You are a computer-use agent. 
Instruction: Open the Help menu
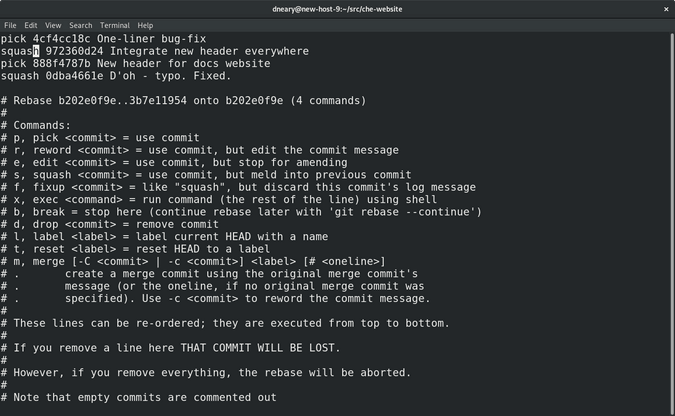[145, 25]
